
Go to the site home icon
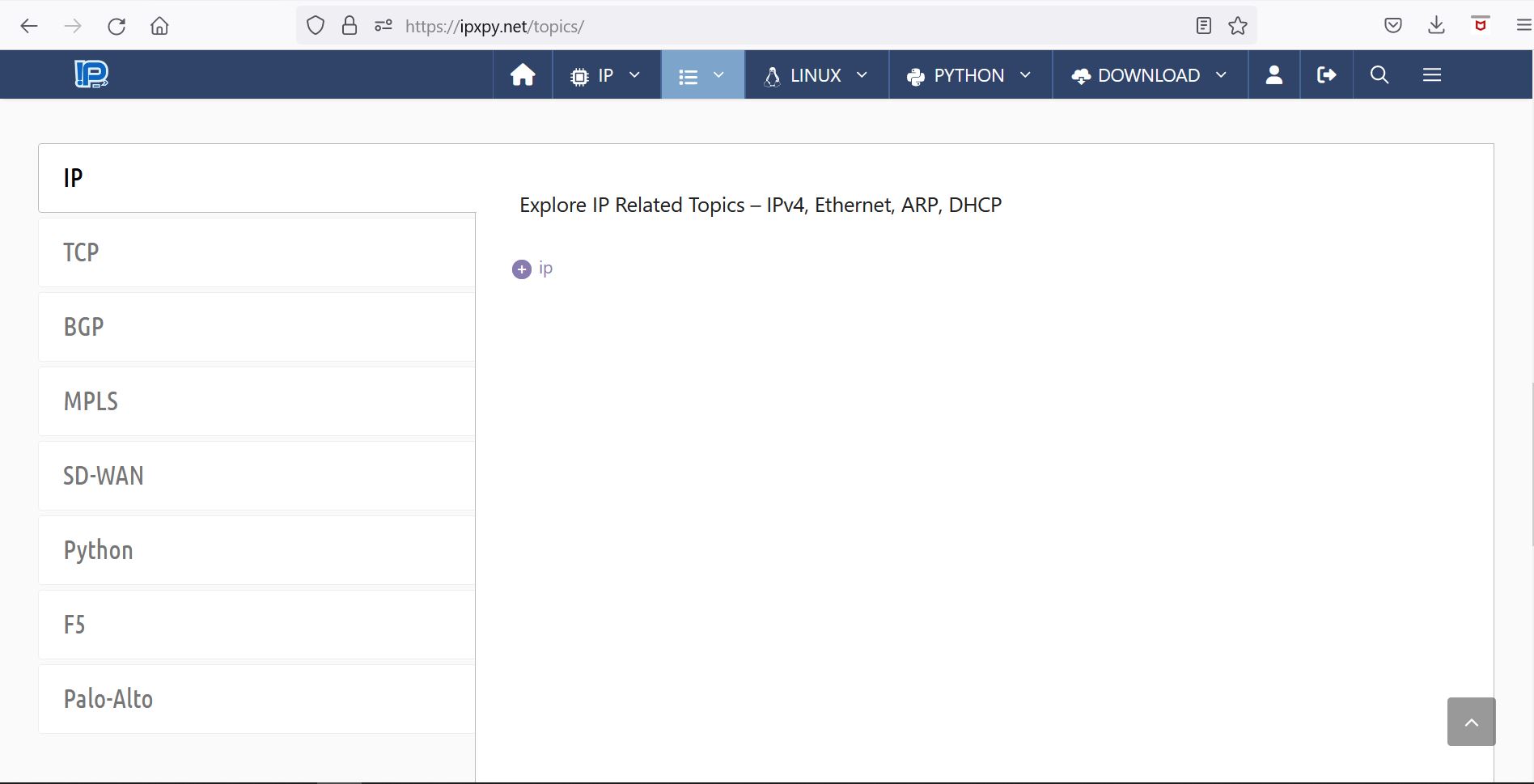pos(523,74)
